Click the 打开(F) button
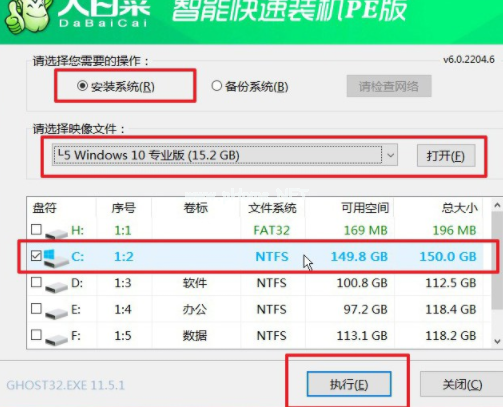Screen dimensions: 503x407 tap(446, 155)
